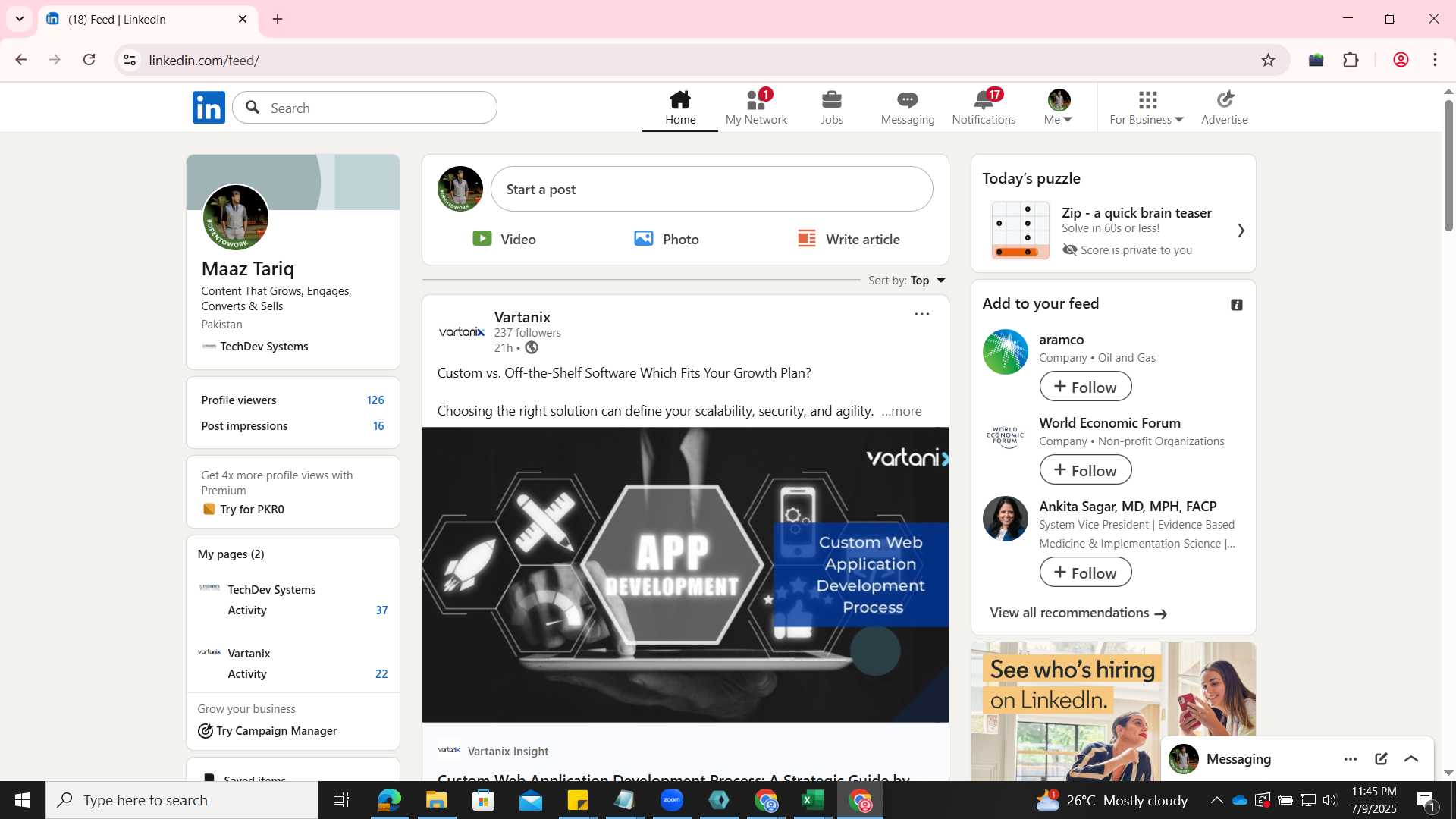Open Chrome three-dot menu
Screen dimensions: 1456x819
point(1435,60)
